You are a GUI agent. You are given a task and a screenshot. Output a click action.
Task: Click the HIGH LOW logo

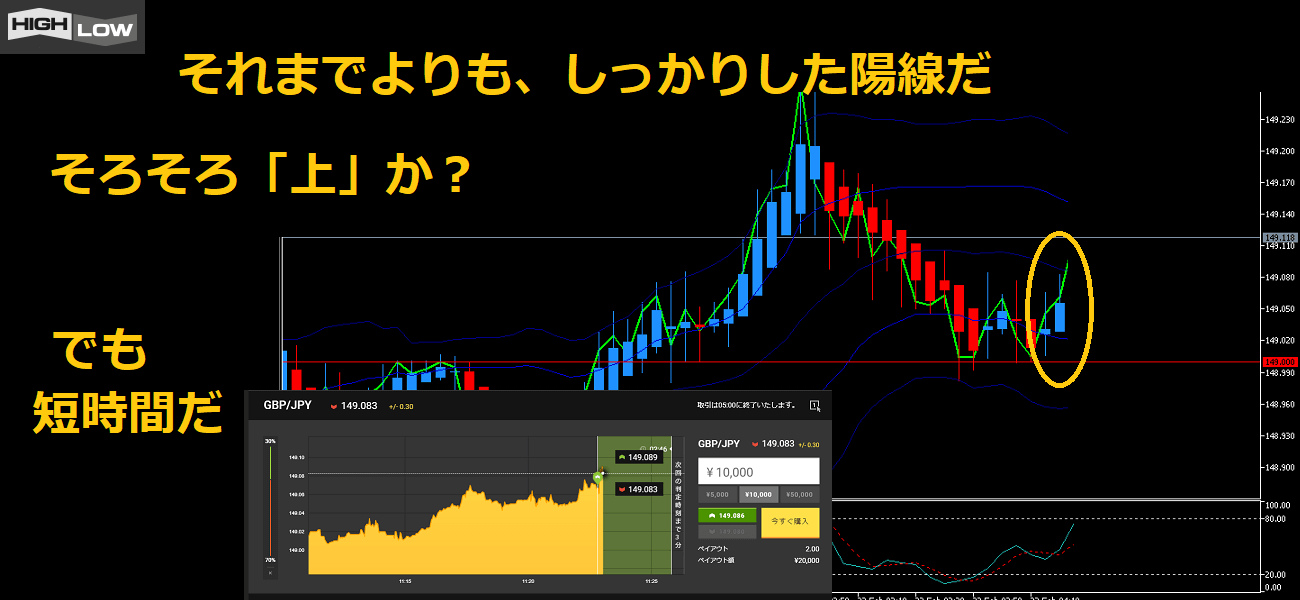[x=72, y=26]
